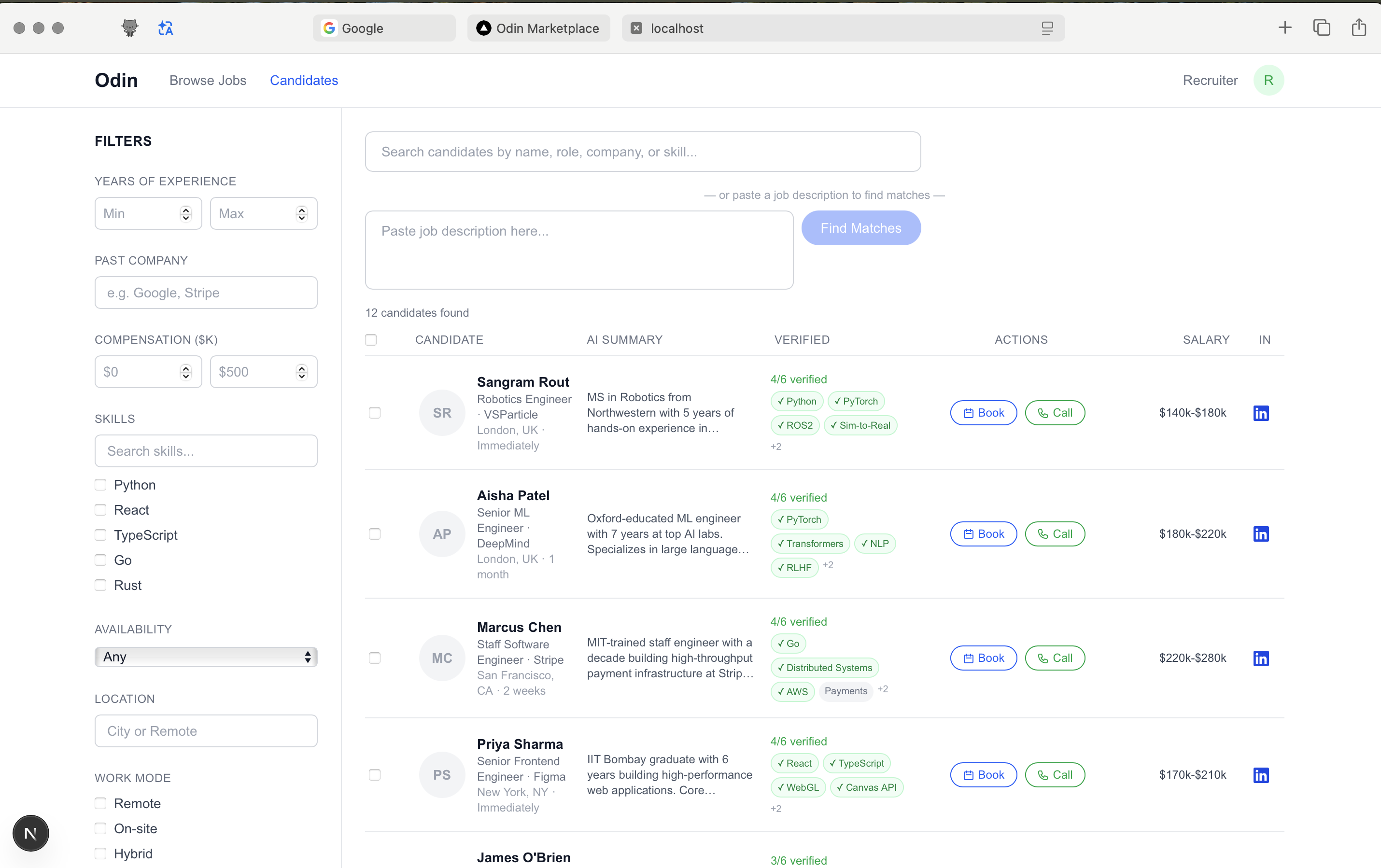Click the MC avatar for Marcus Chen
The width and height of the screenshot is (1381, 868).
442,658
